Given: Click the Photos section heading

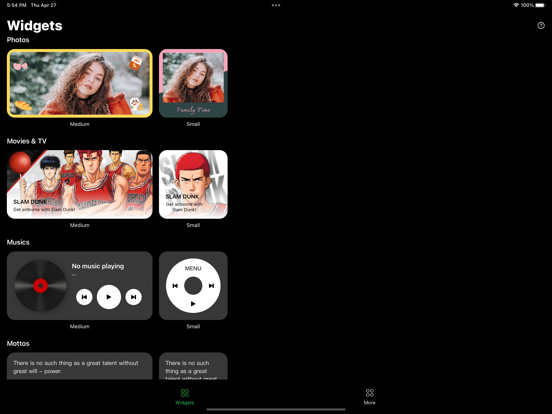Looking at the screenshot, I should (x=18, y=40).
